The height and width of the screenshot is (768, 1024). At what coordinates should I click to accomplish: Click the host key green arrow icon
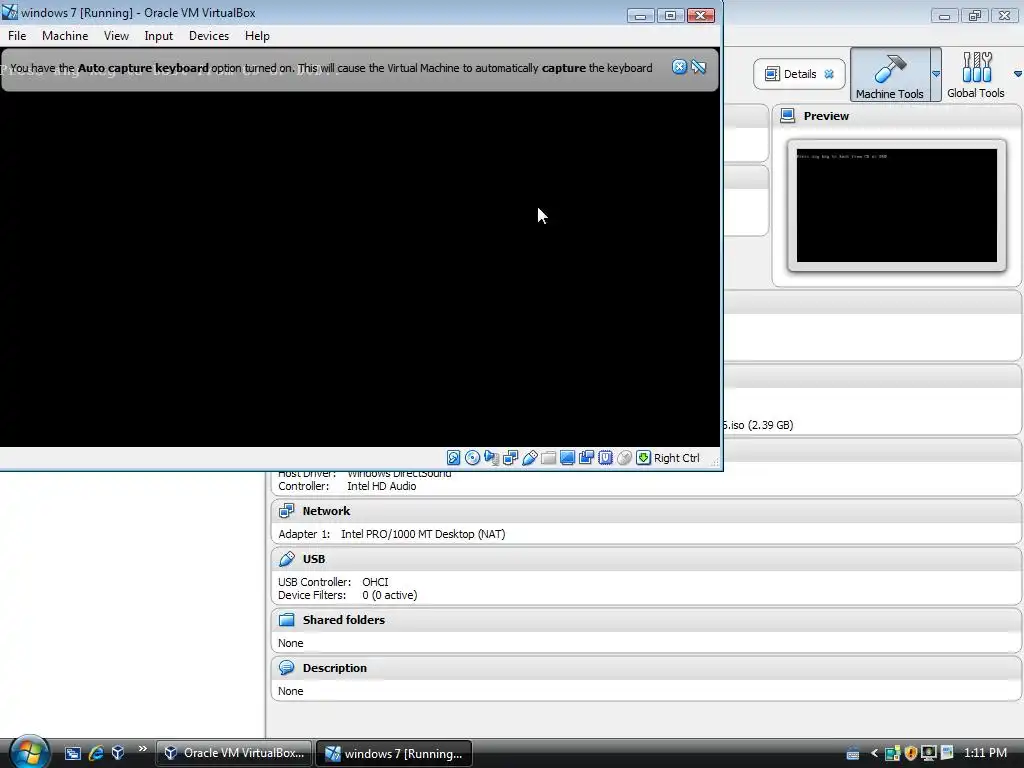(x=643, y=458)
